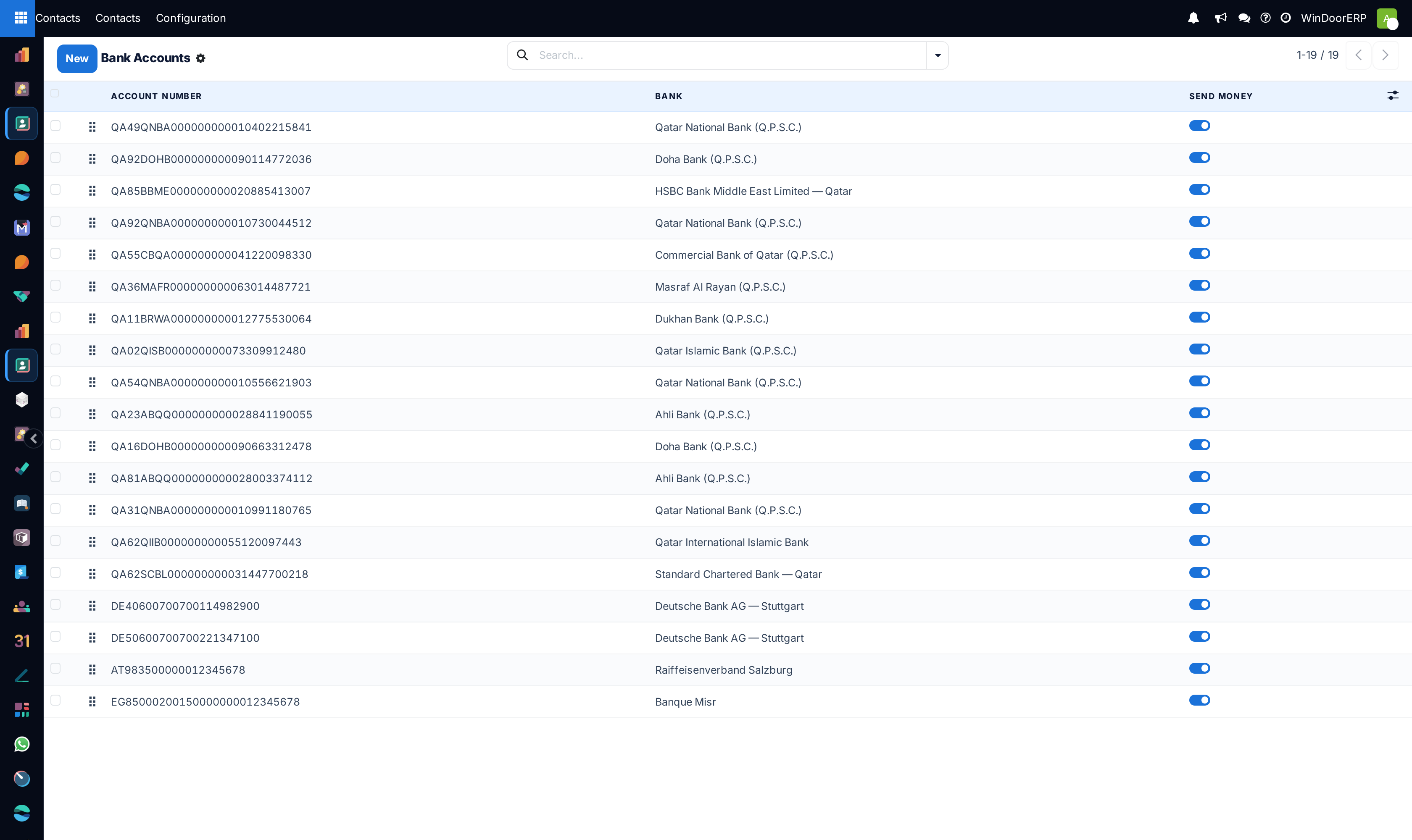Screen dimensions: 1412x840
Task: Open the Calendar 31 app in sidebar
Action: click(x=21, y=641)
